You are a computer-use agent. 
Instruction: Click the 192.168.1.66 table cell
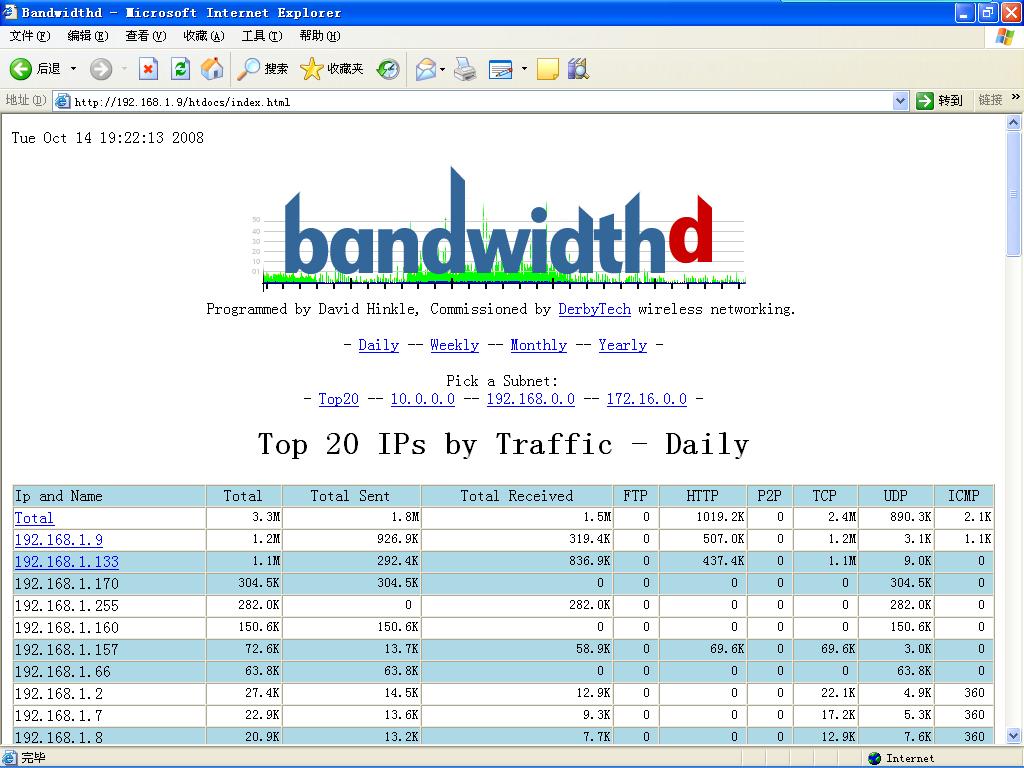click(109, 671)
